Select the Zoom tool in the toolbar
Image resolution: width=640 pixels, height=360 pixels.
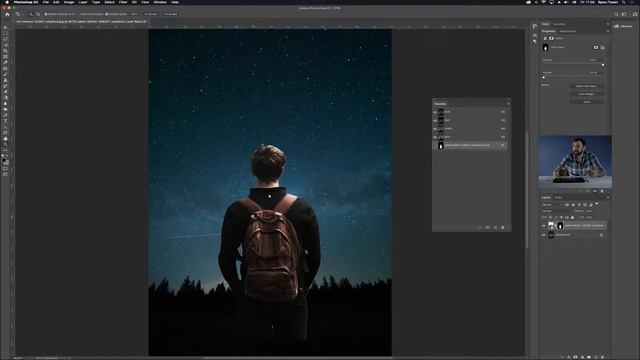[x=5, y=144]
